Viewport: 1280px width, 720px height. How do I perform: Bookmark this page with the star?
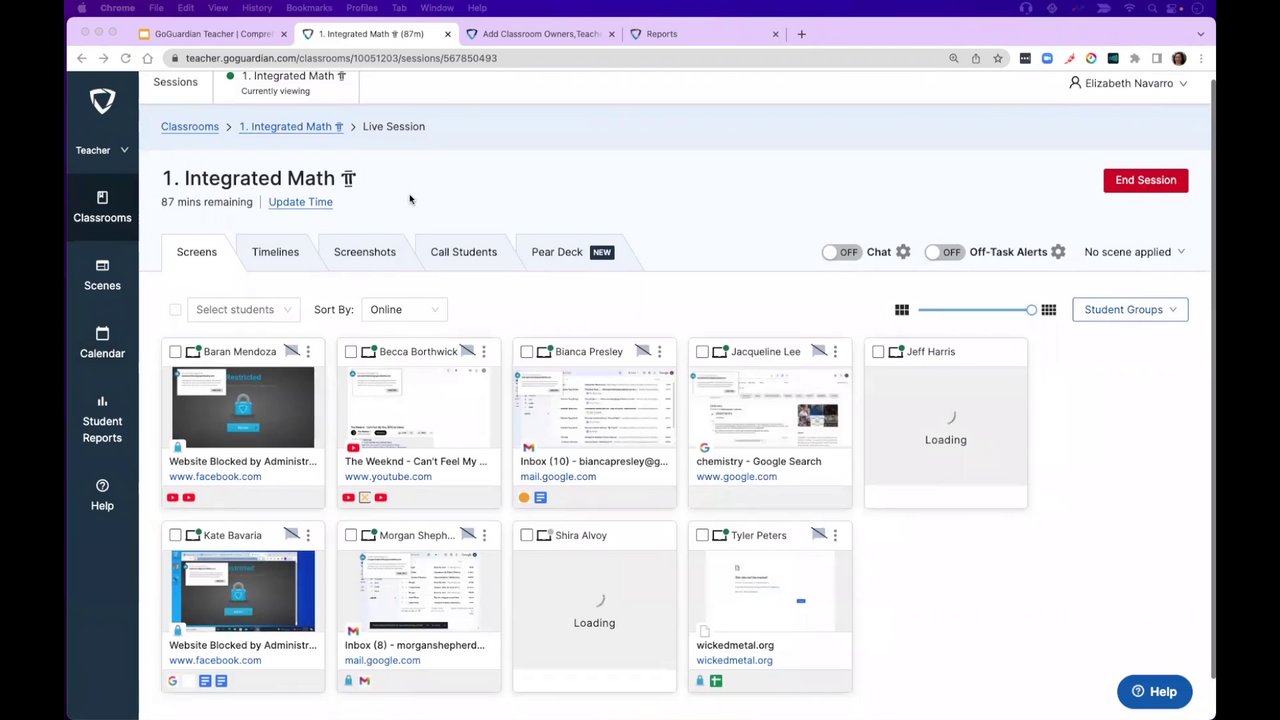tap(997, 58)
